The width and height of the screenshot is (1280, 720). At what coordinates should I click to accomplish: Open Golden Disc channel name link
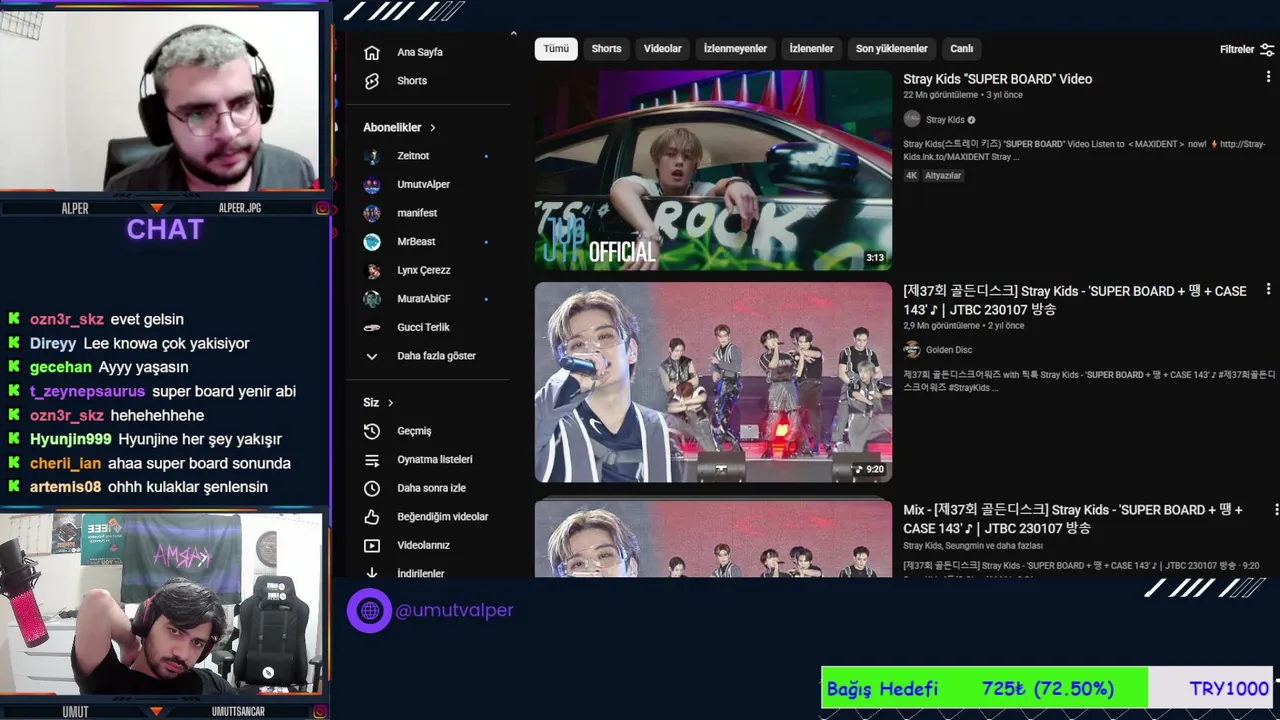[x=949, y=350]
